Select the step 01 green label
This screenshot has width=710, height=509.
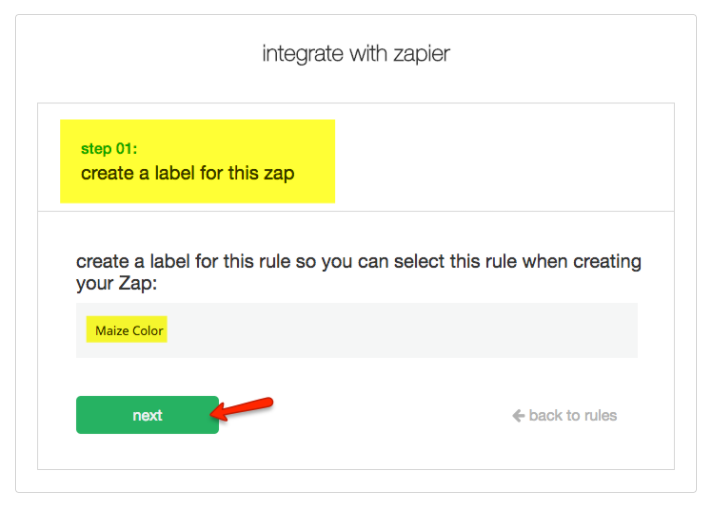(x=109, y=149)
